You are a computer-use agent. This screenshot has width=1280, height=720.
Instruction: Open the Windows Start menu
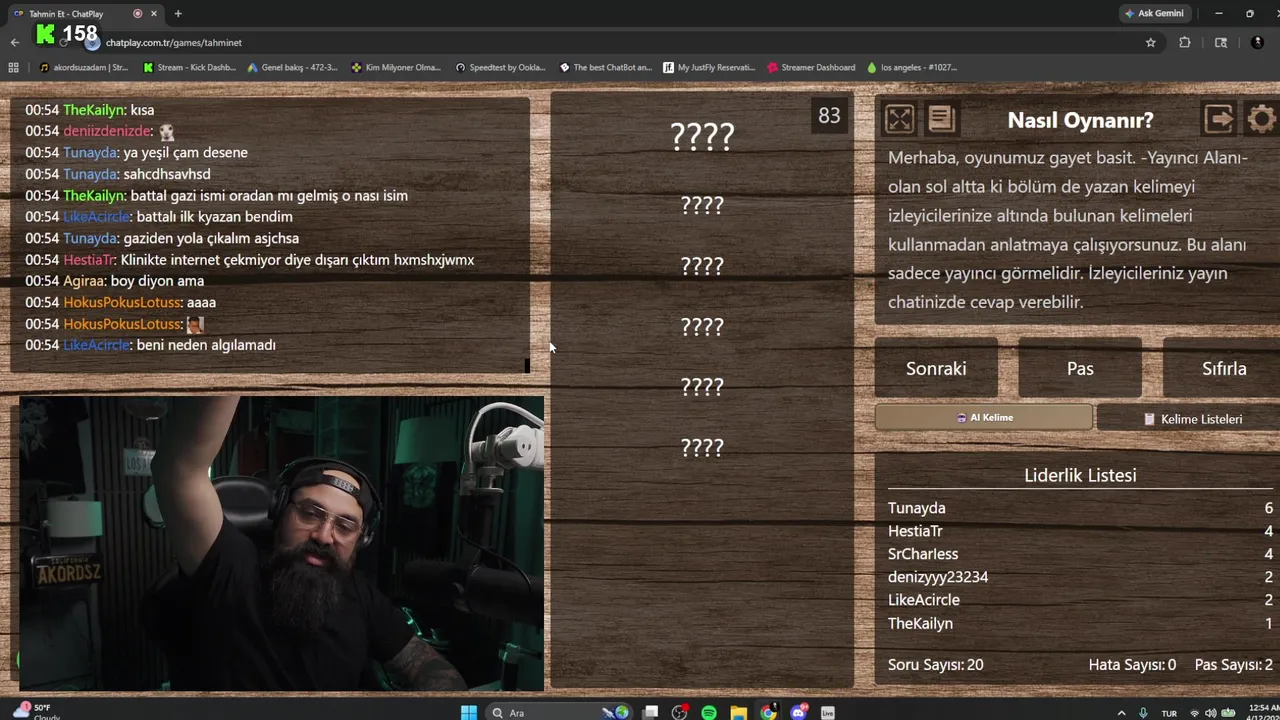tap(469, 712)
